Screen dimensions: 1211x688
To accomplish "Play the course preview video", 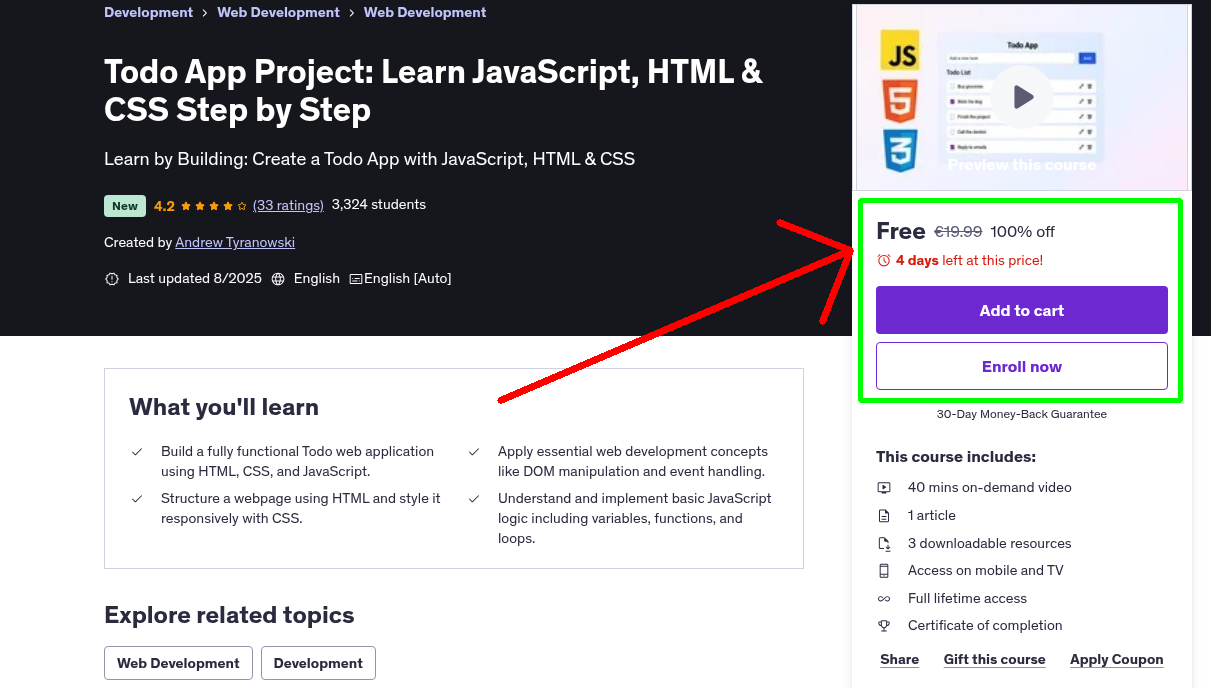I will pos(1022,97).
